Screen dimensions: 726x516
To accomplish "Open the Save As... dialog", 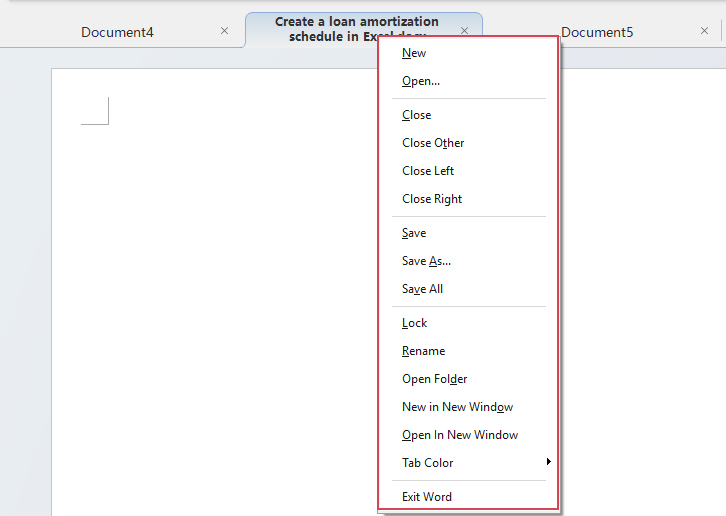I will point(426,261).
